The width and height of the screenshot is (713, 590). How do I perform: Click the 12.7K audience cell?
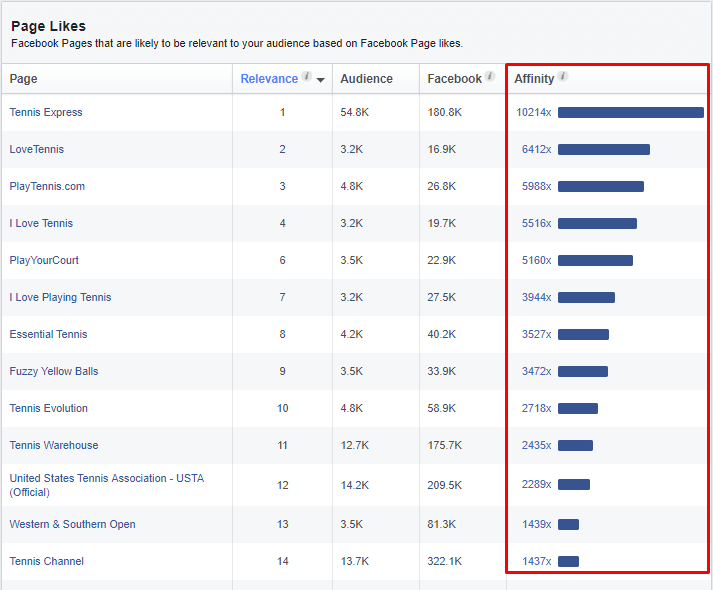point(355,445)
